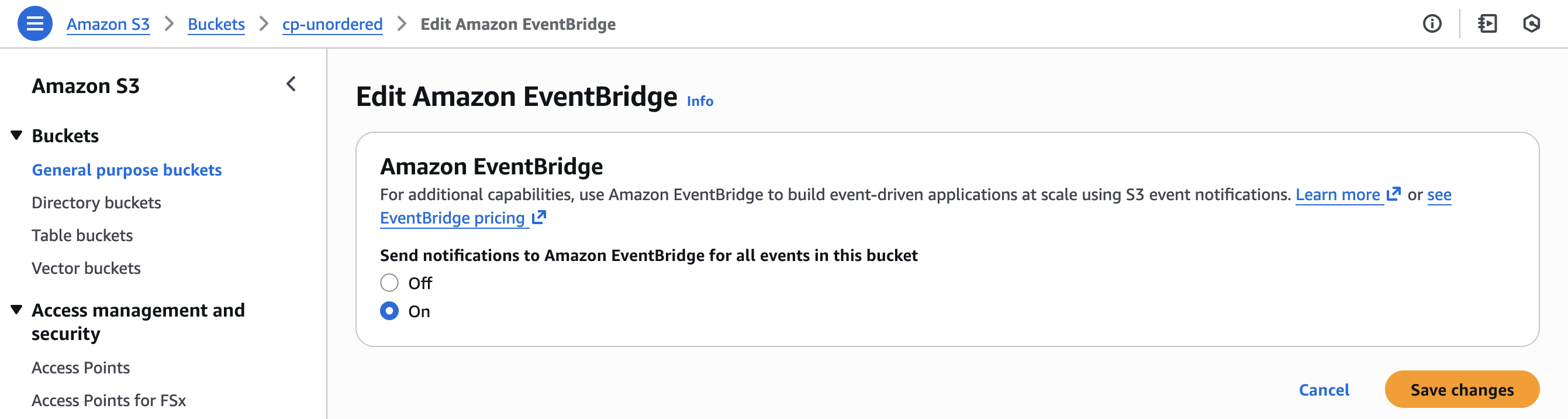Open the Learn more link
The width and height of the screenshot is (1568, 419).
(x=1339, y=194)
